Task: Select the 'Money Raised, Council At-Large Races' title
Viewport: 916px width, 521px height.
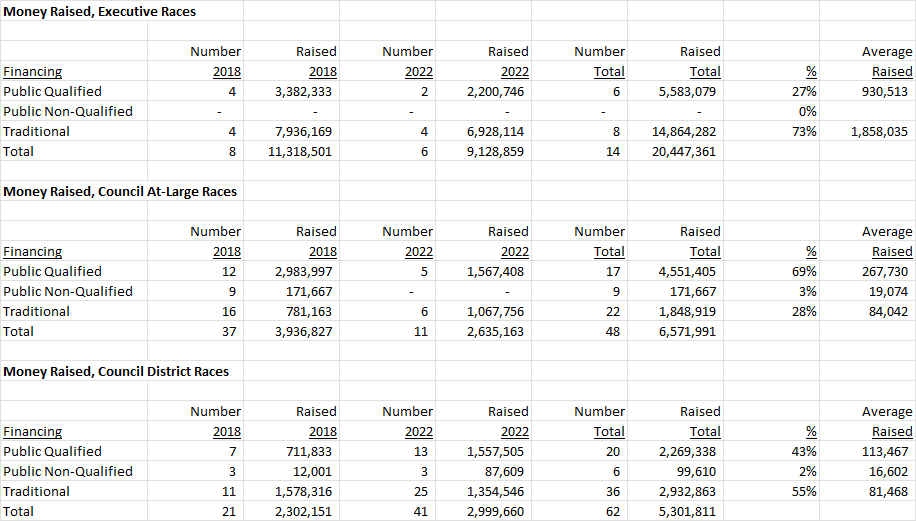Action: (120, 192)
